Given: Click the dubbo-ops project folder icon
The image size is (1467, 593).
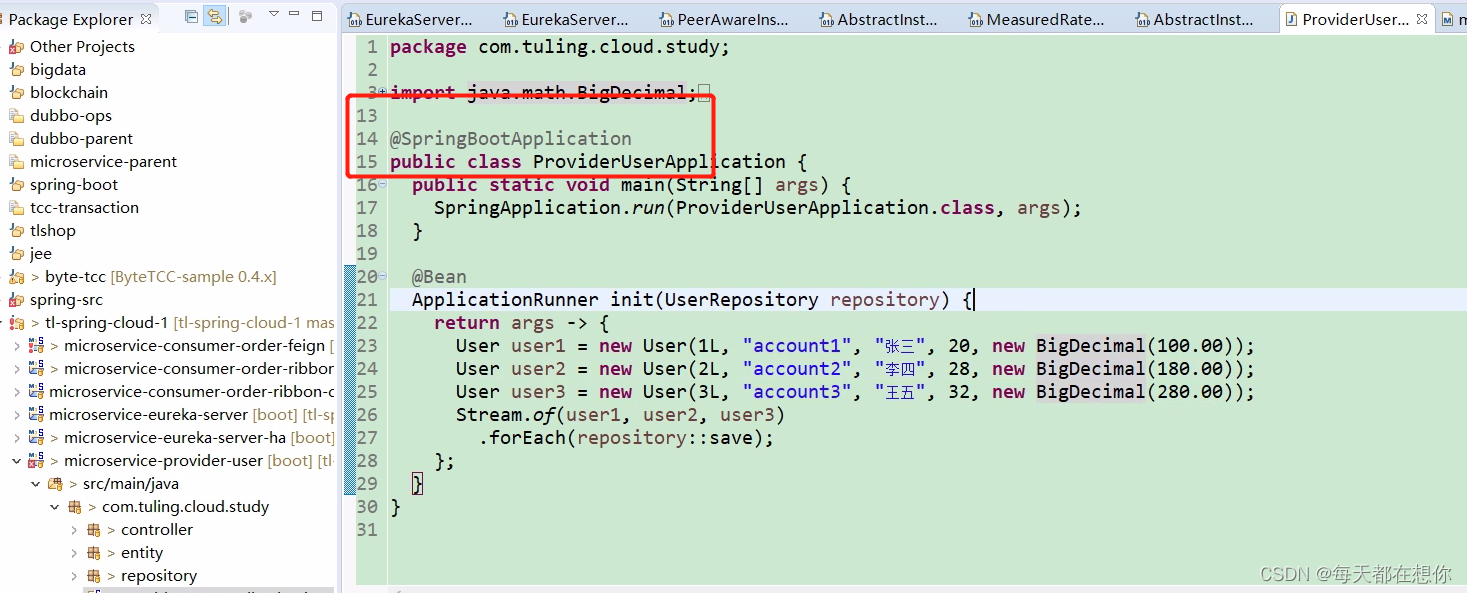Looking at the screenshot, I should pyautogui.click(x=16, y=116).
